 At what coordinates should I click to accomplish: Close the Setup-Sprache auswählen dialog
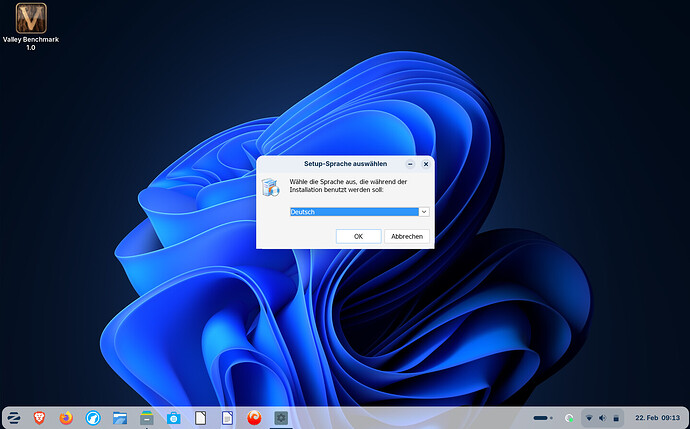tap(425, 163)
